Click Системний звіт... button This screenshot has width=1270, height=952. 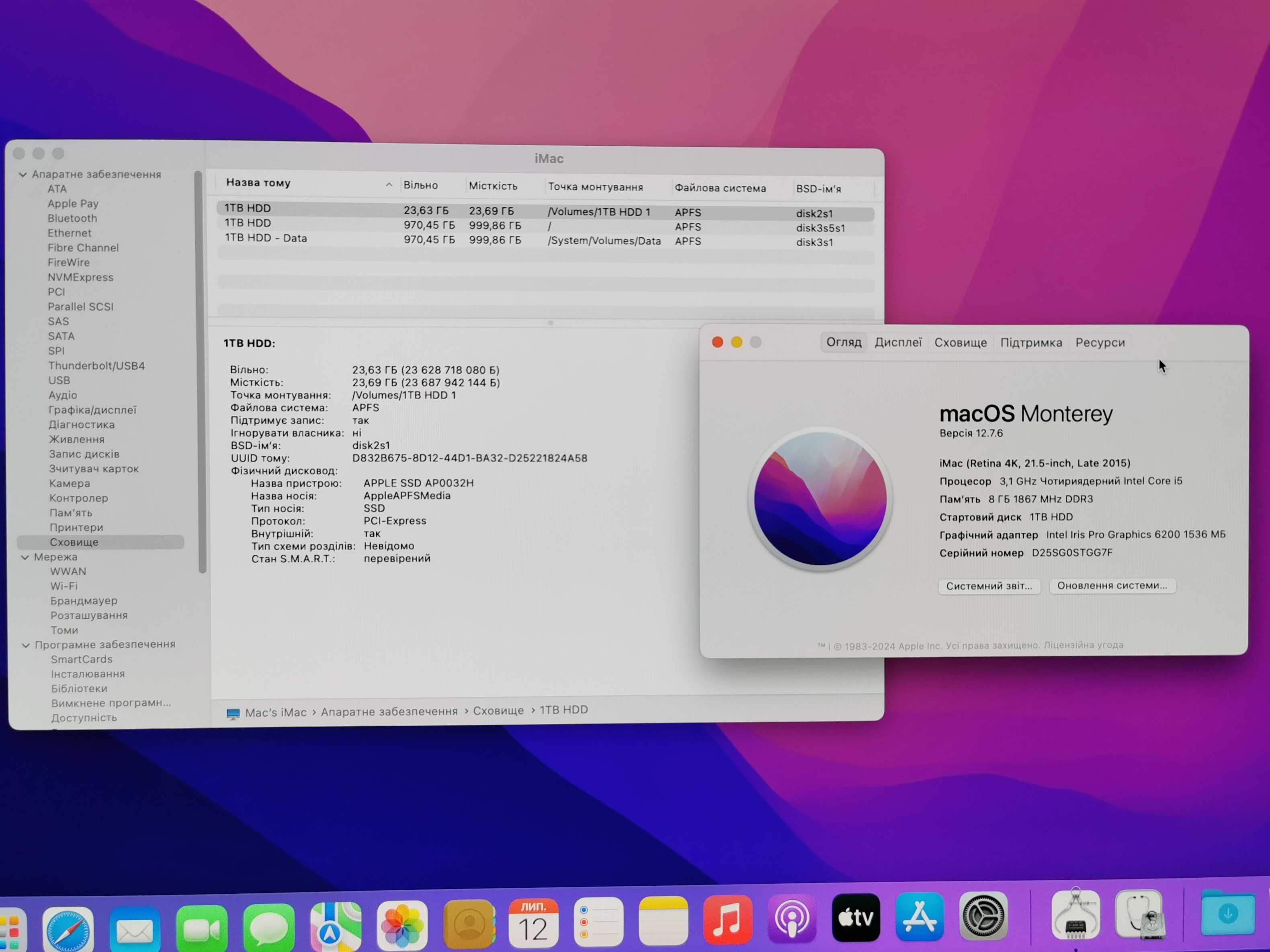pos(989,586)
